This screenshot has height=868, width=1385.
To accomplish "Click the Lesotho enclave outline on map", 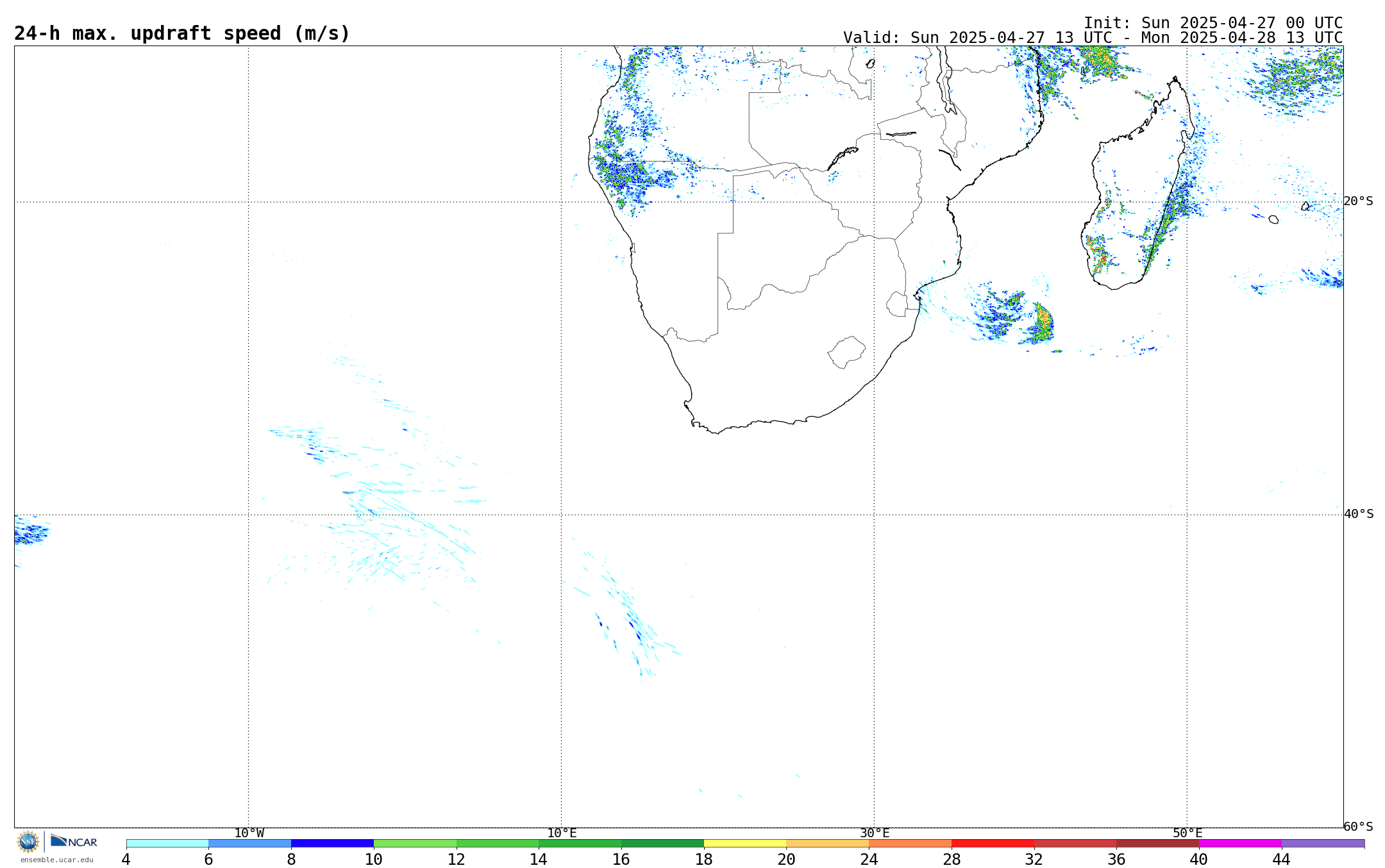I will [846, 352].
